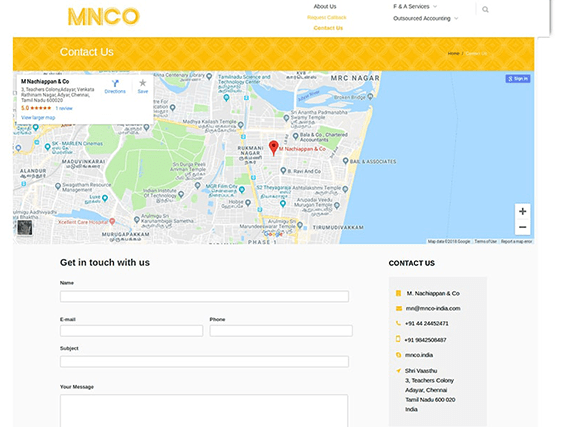Click the Home breadcrumb link
570x427 pixels.
pos(453,53)
